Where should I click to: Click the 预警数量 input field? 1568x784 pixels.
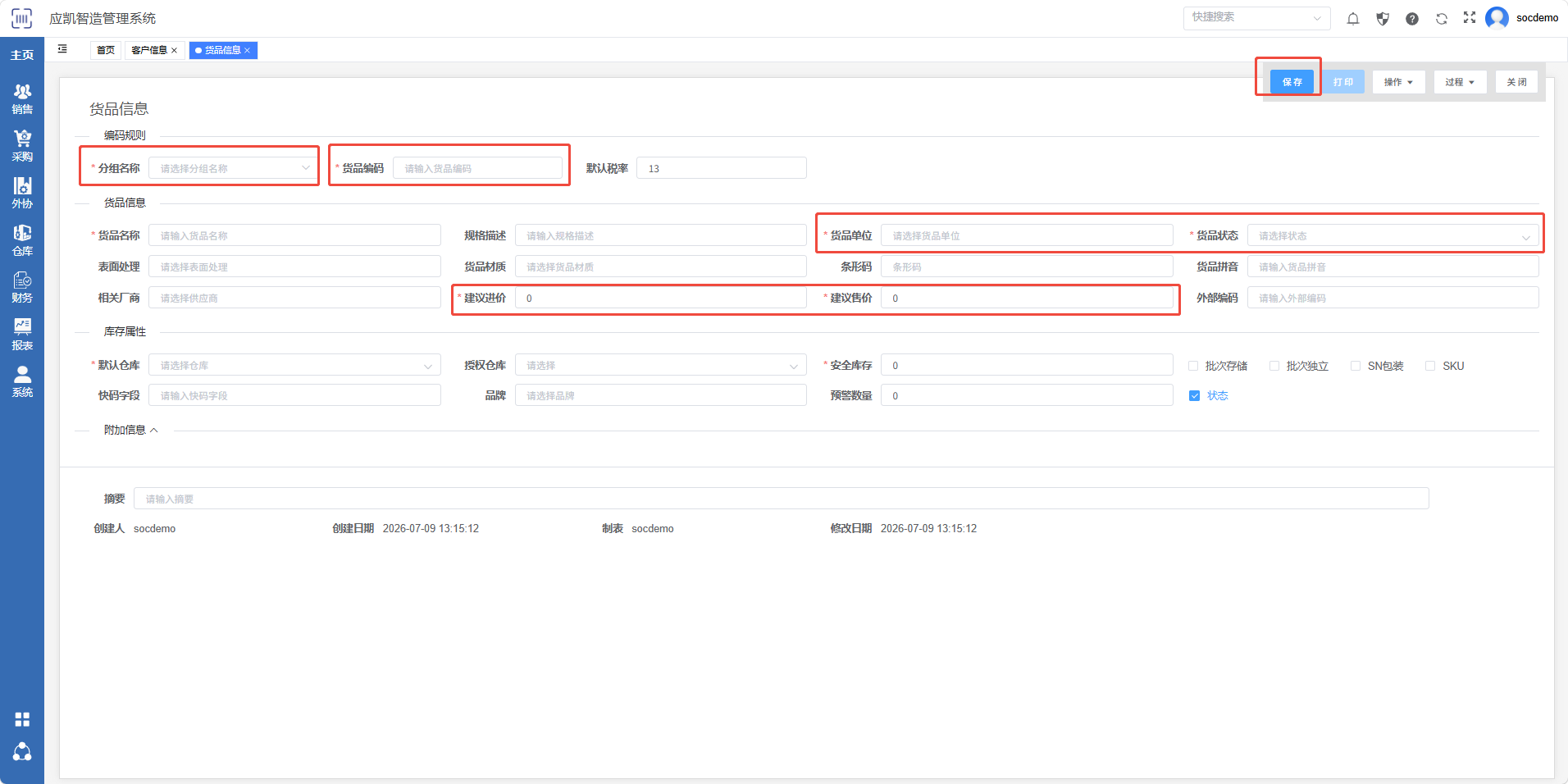point(1027,395)
